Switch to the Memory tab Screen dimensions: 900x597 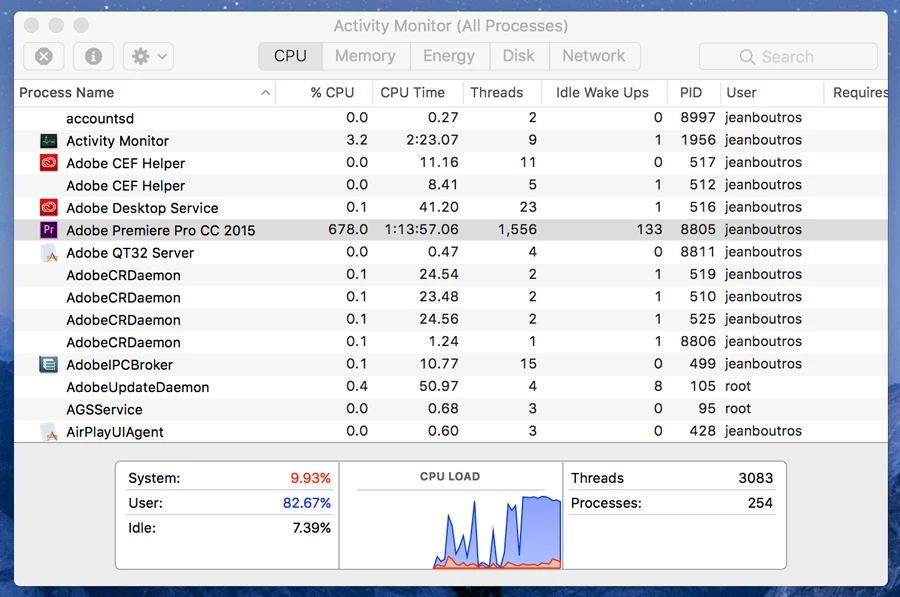click(x=366, y=56)
